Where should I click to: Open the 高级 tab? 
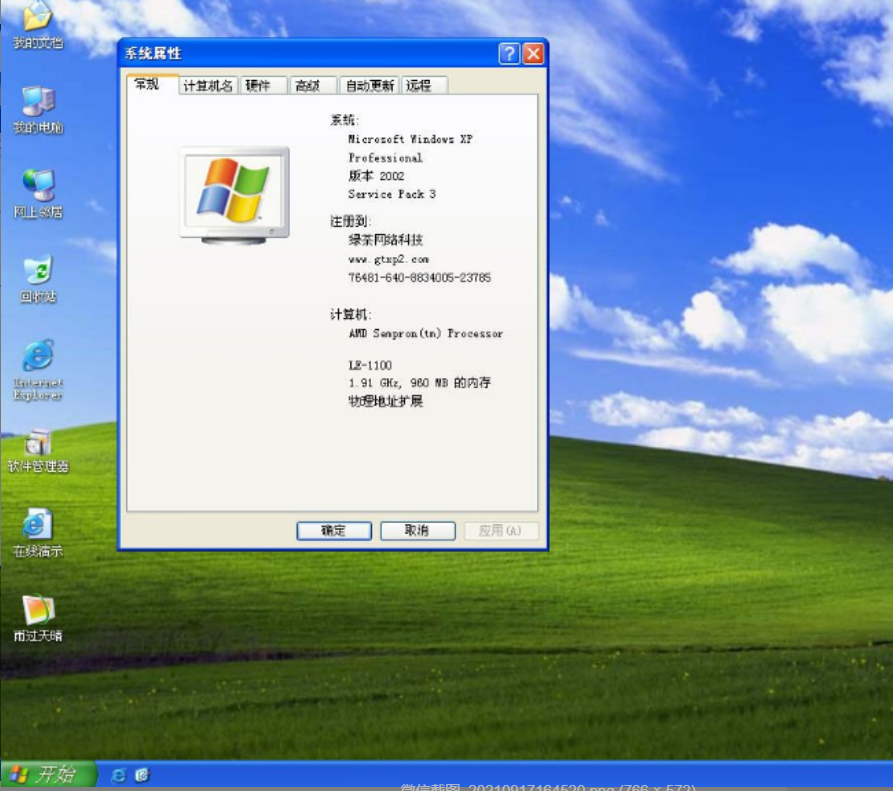click(313, 85)
